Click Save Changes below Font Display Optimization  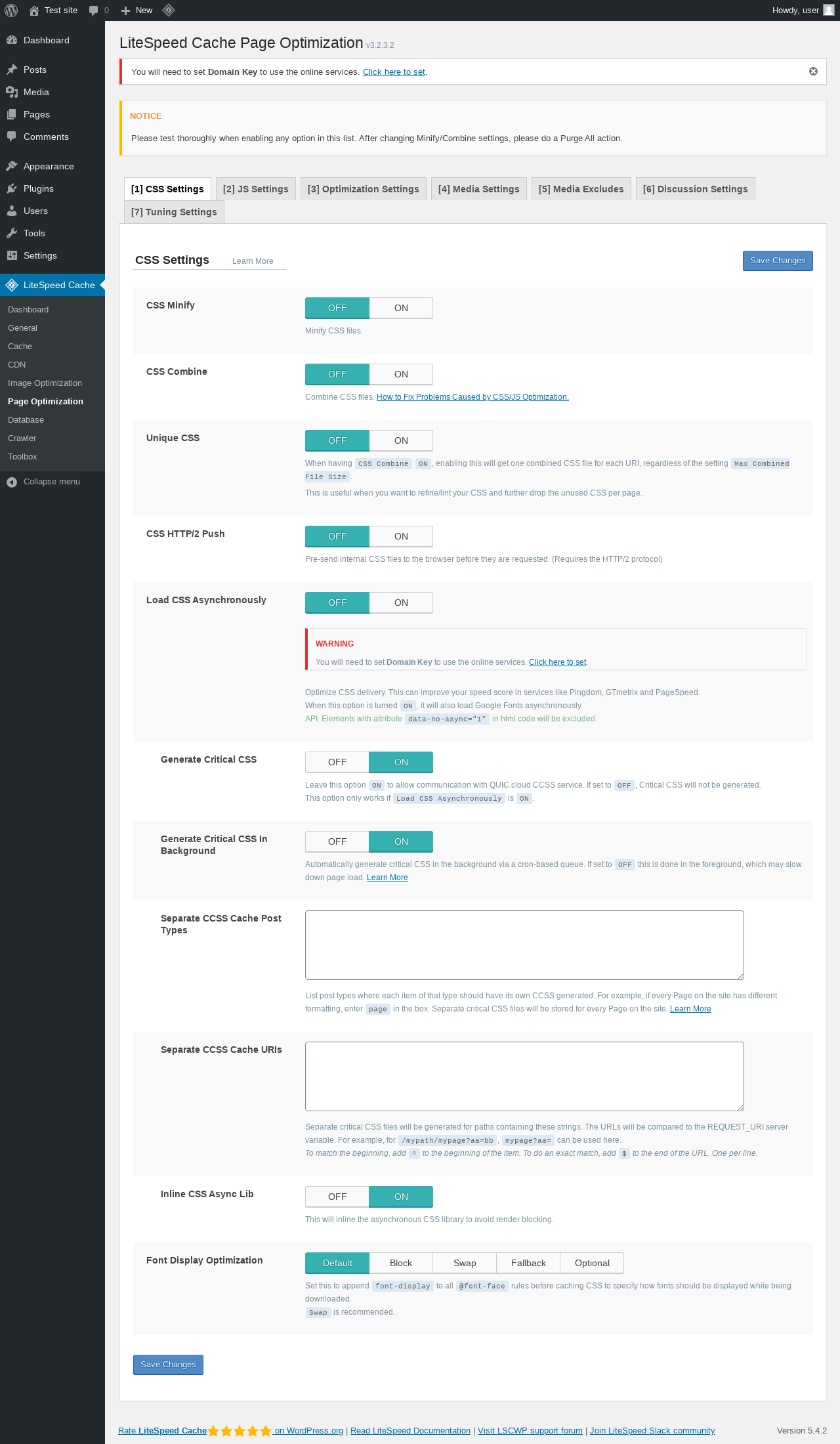[168, 1365]
